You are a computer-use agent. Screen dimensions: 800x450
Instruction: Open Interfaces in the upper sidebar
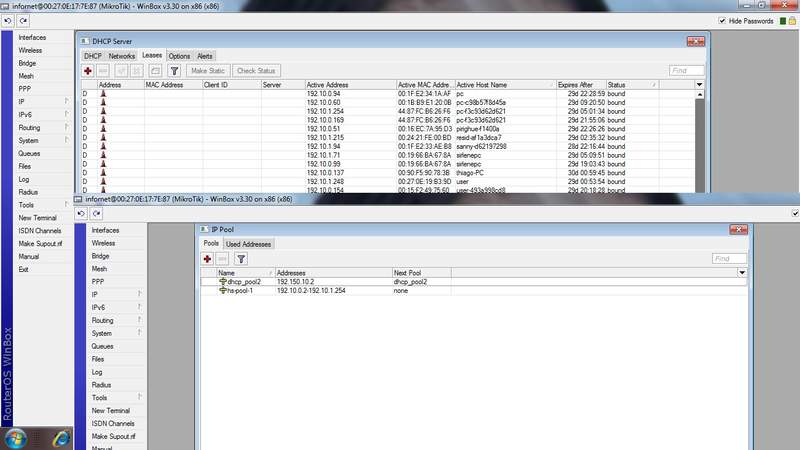click(32, 38)
